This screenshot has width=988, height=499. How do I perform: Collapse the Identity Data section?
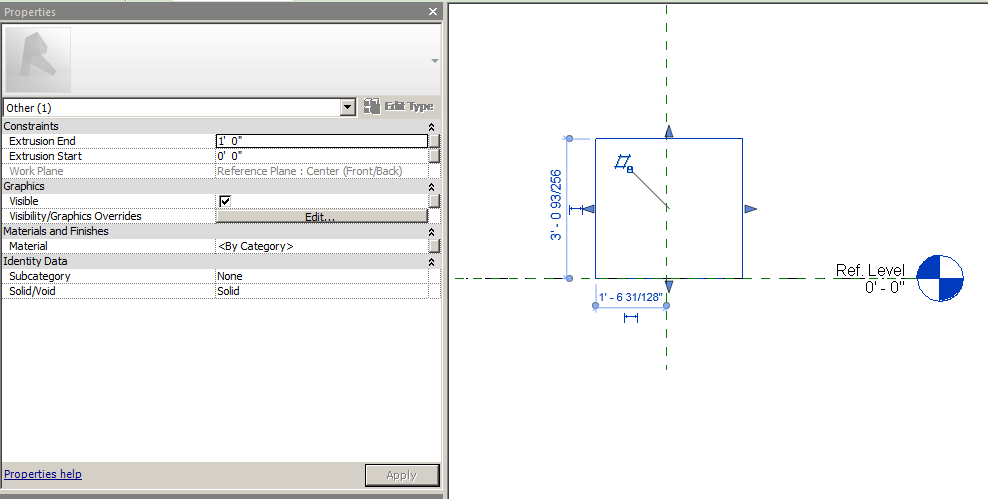[x=432, y=261]
